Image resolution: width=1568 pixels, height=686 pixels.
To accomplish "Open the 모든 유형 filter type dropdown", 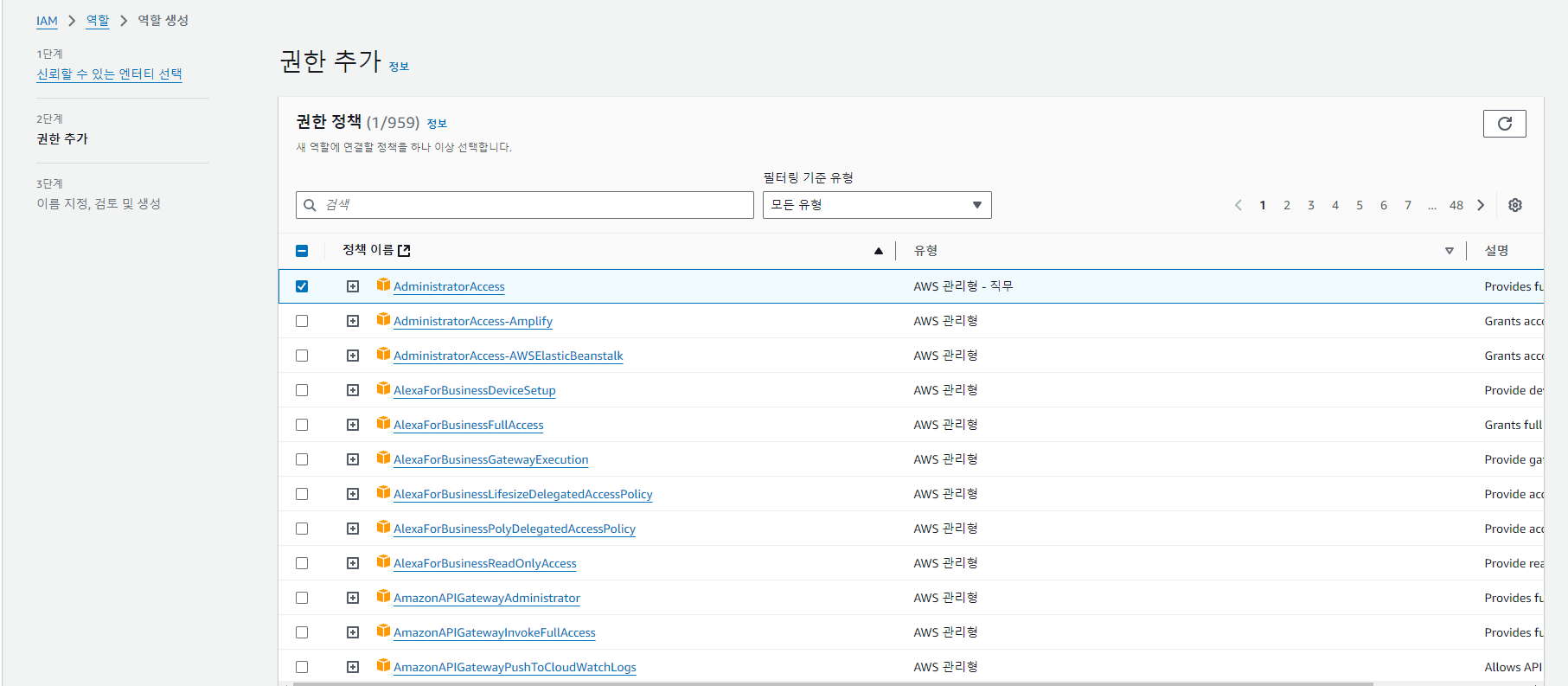I will (877, 205).
